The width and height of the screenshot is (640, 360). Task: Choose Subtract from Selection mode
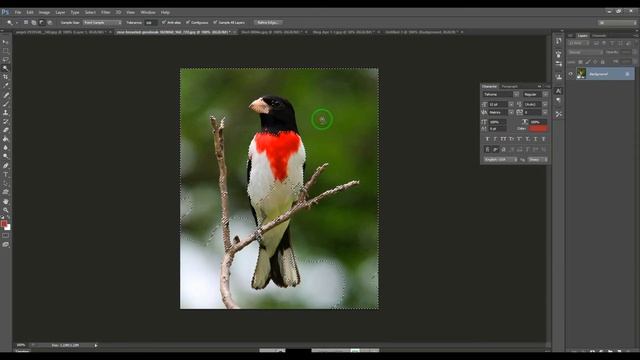42,22
